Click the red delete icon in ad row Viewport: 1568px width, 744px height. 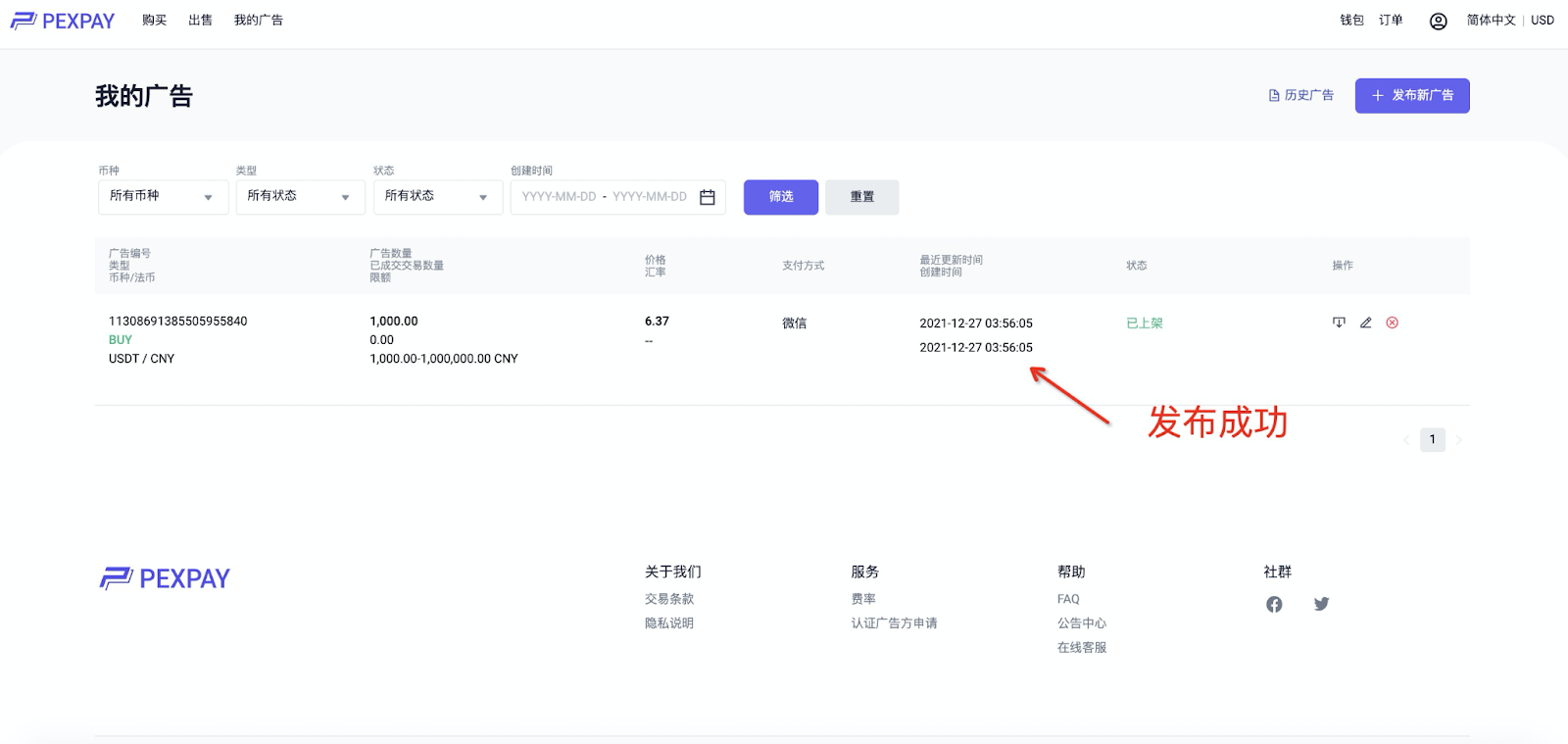click(1392, 322)
